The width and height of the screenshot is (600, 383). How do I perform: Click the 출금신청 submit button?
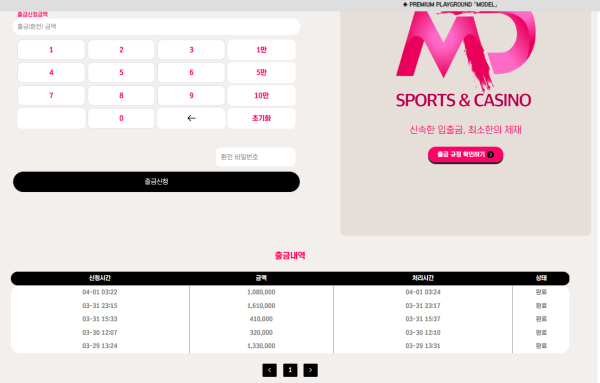[157, 182]
